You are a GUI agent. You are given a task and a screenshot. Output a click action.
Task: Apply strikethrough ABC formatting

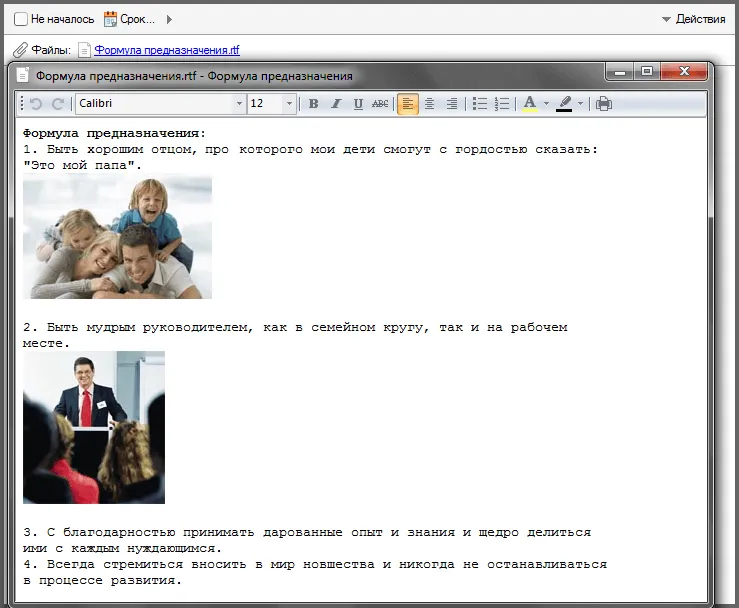380,104
